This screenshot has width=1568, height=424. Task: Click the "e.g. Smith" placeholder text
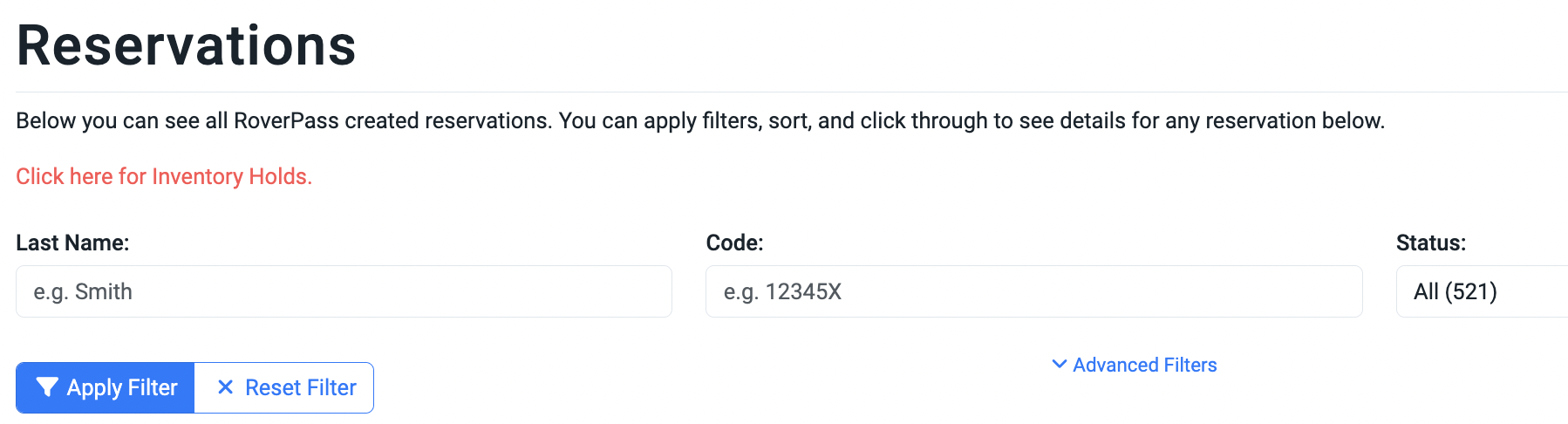83,291
